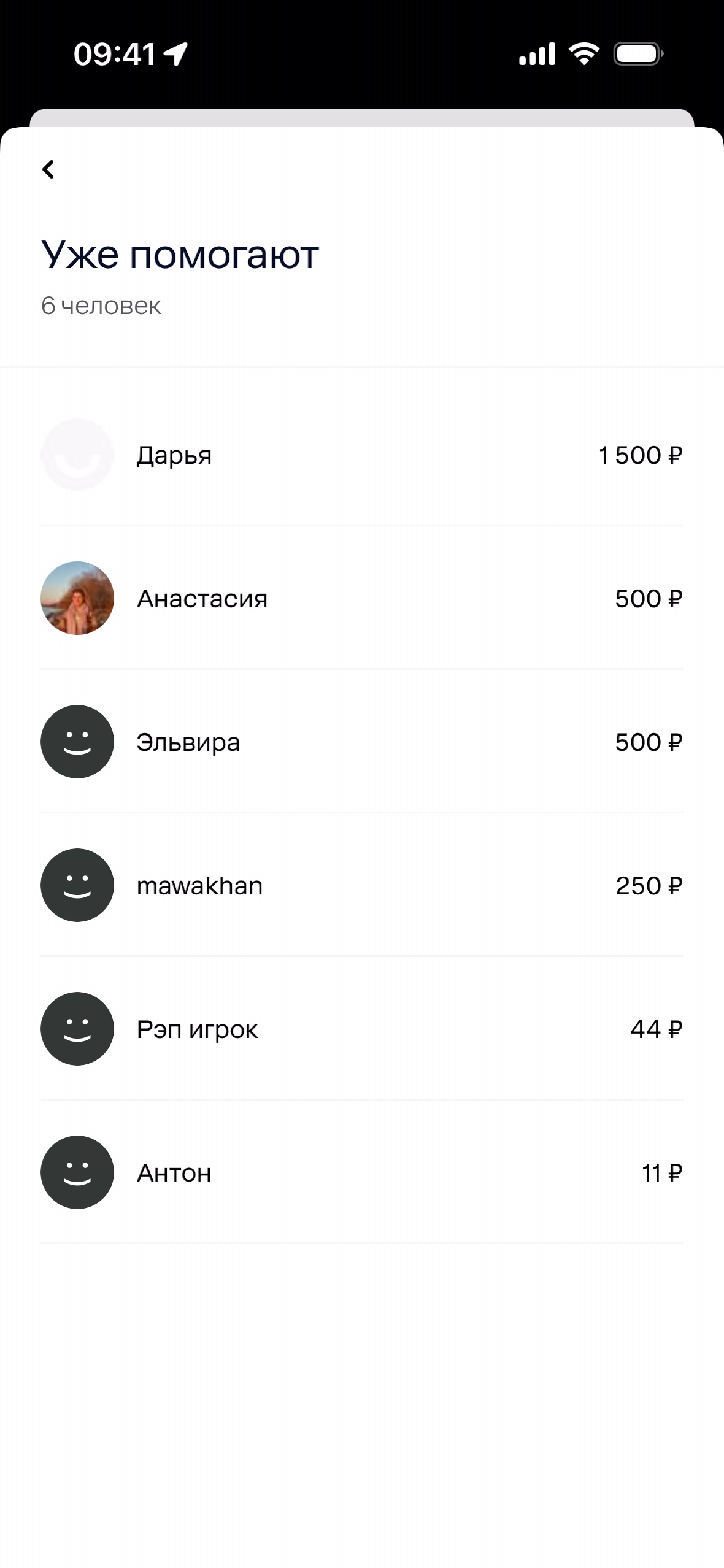Tap the battery indicator icon
This screenshot has width=724, height=1568.
tap(638, 54)
